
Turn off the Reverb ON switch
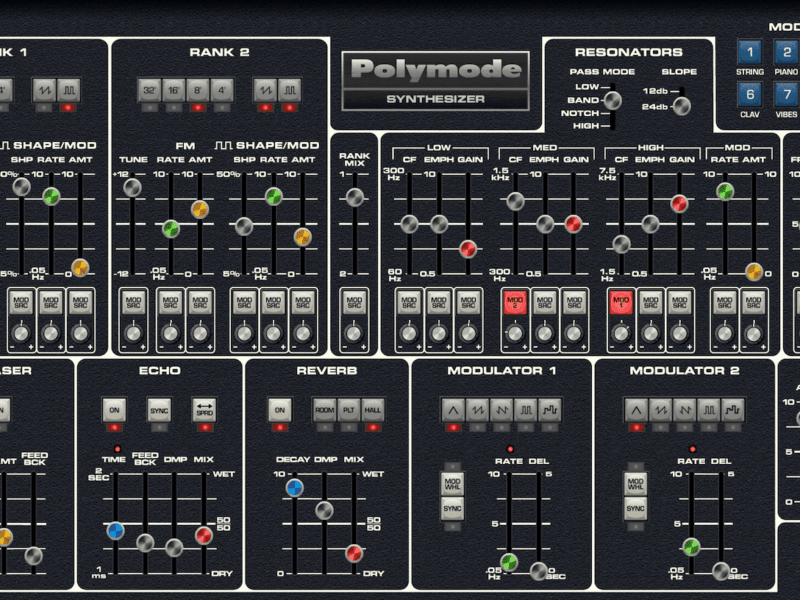(280, 410)
